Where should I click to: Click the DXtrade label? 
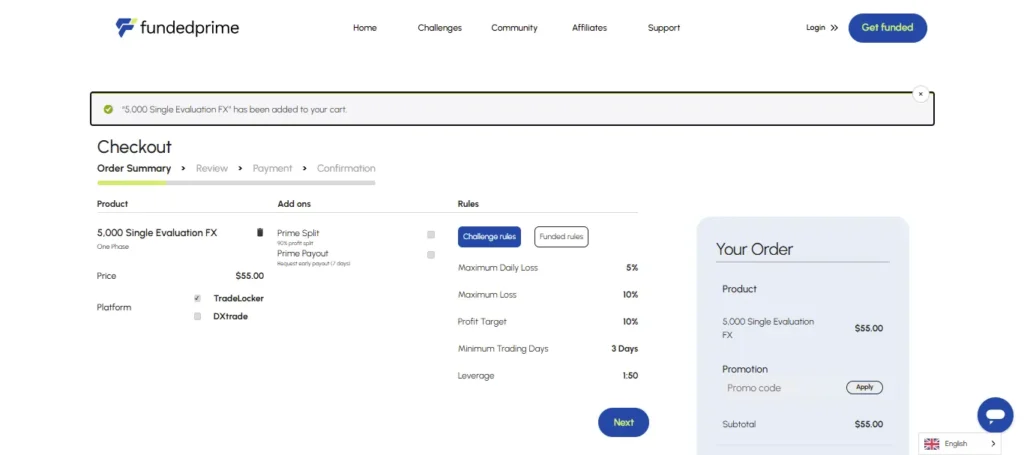coord(231,317)
